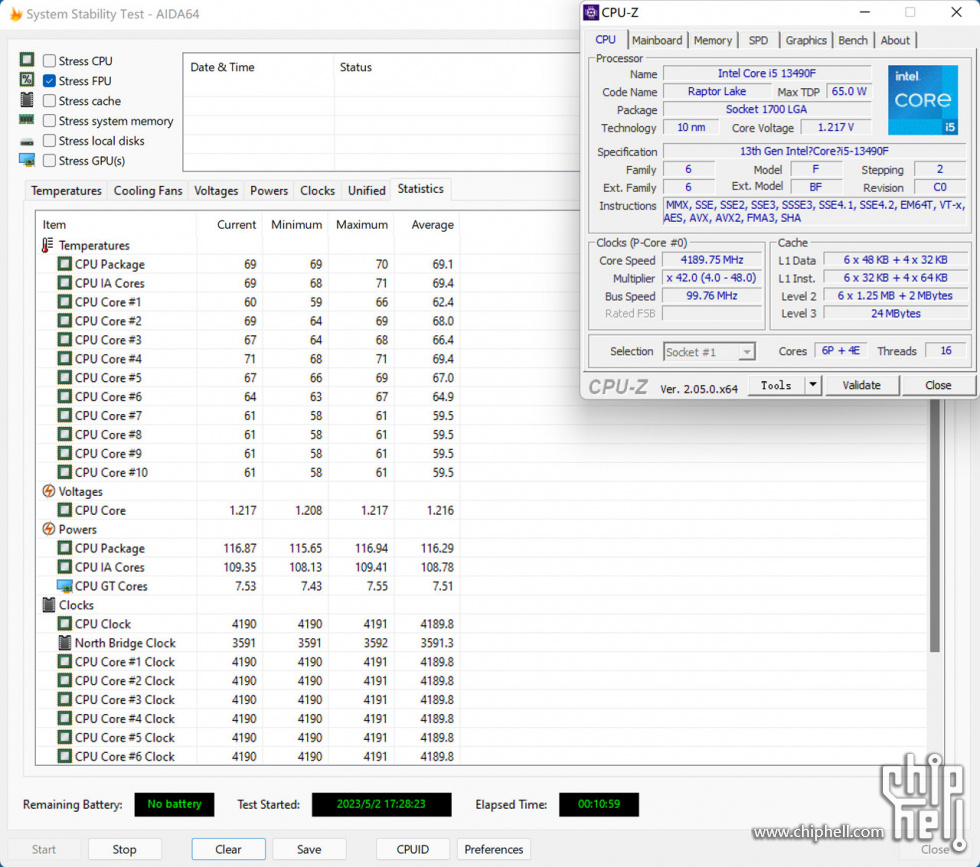Viewport: 980px width, 867px height.
Task: Click the Status log column header
Action: (x=457, y=67)
